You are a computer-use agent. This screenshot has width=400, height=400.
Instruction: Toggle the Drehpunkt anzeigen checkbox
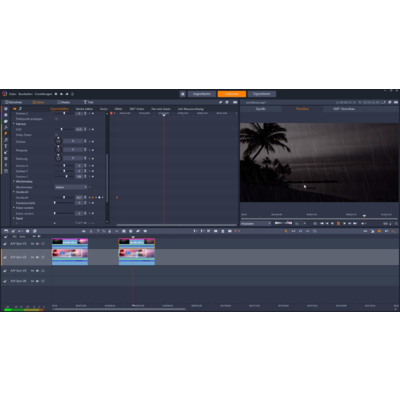click(56, 119)
